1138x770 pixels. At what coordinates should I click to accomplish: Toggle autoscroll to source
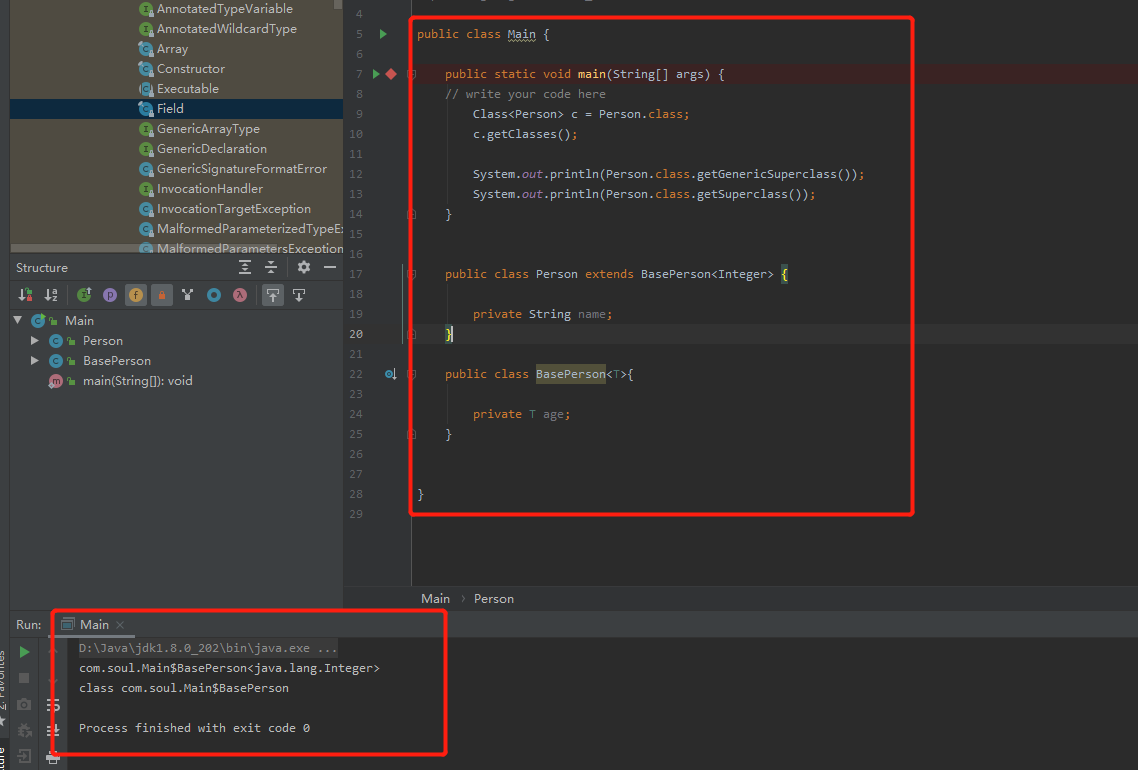273,295
